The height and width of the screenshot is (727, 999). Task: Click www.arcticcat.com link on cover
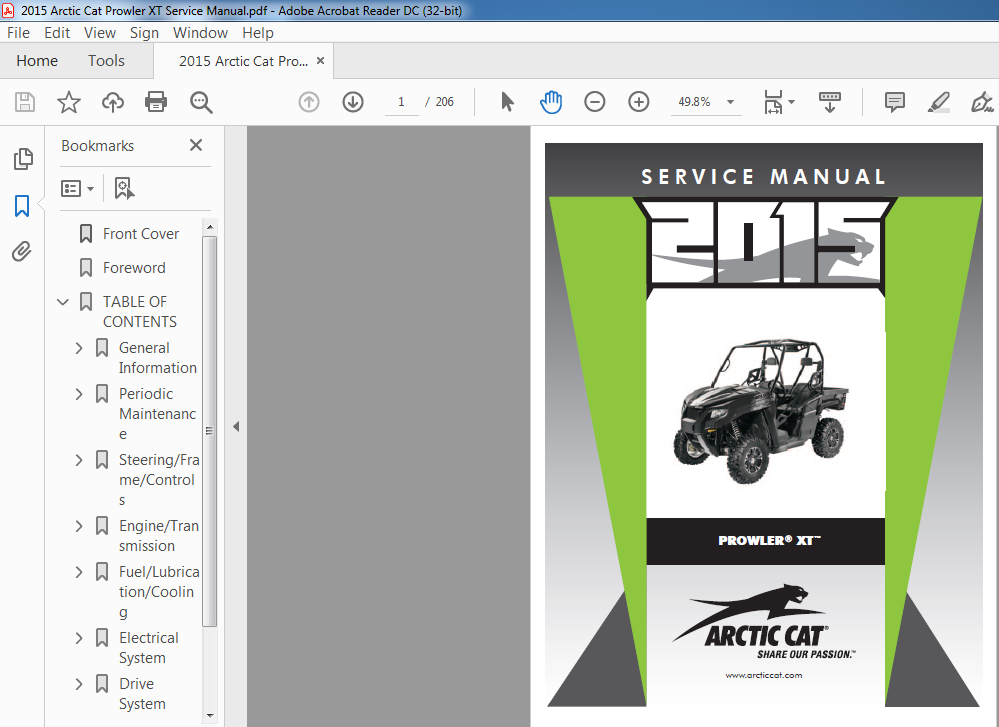764,675
